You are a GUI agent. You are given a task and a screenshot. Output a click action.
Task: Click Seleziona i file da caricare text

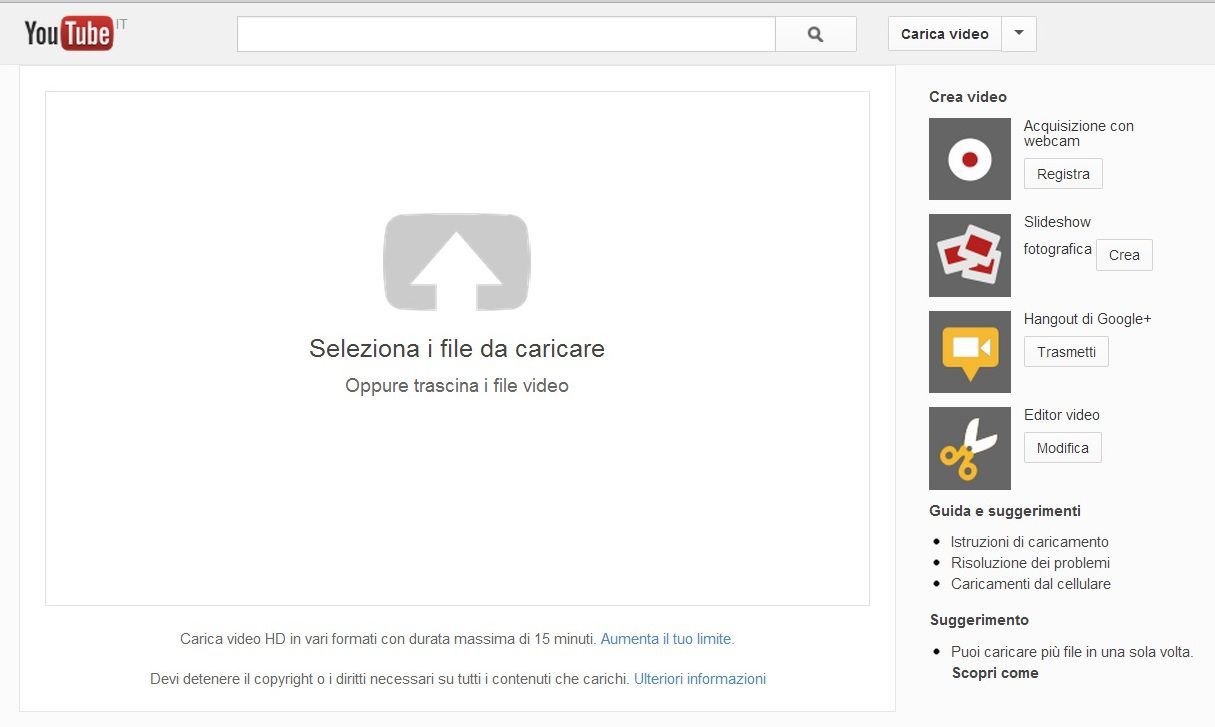point(457,349)
